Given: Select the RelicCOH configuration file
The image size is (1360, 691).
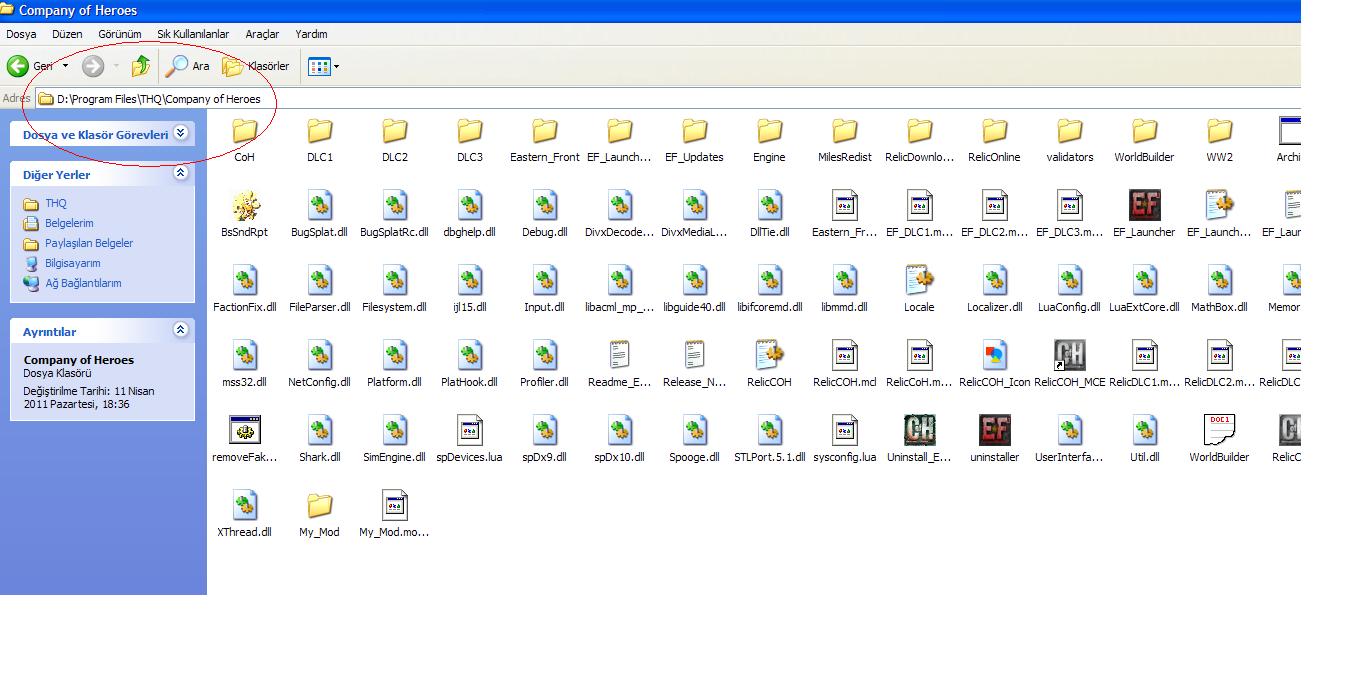Looking at the screenshot, I should pos(769,365).
